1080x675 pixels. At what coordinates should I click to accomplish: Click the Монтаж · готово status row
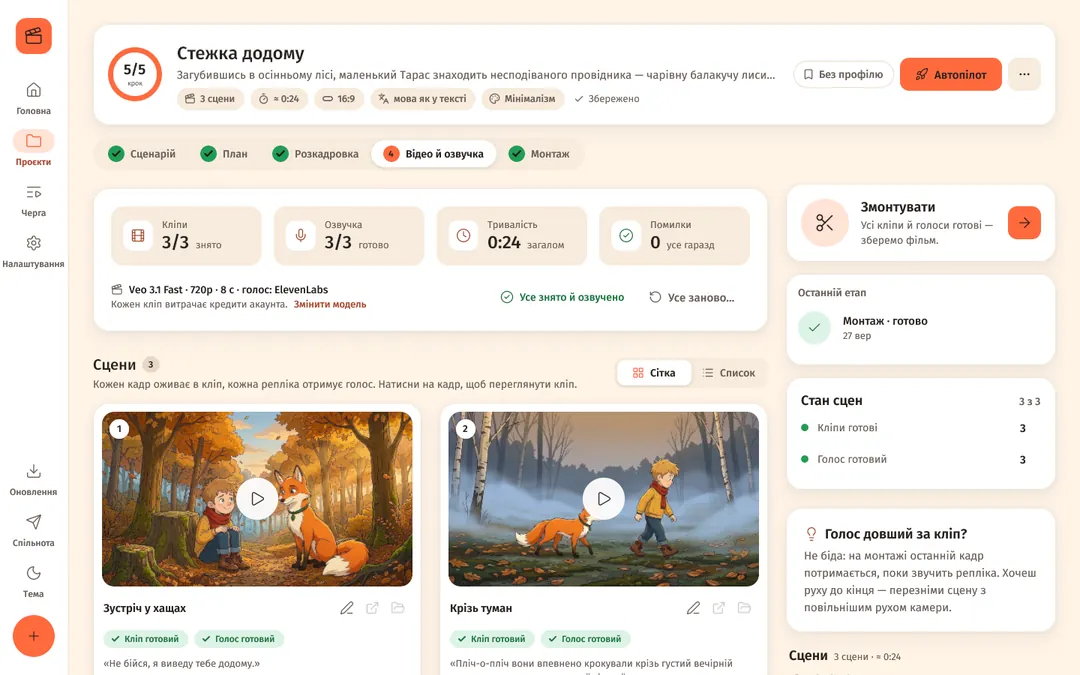click(920, 328)
